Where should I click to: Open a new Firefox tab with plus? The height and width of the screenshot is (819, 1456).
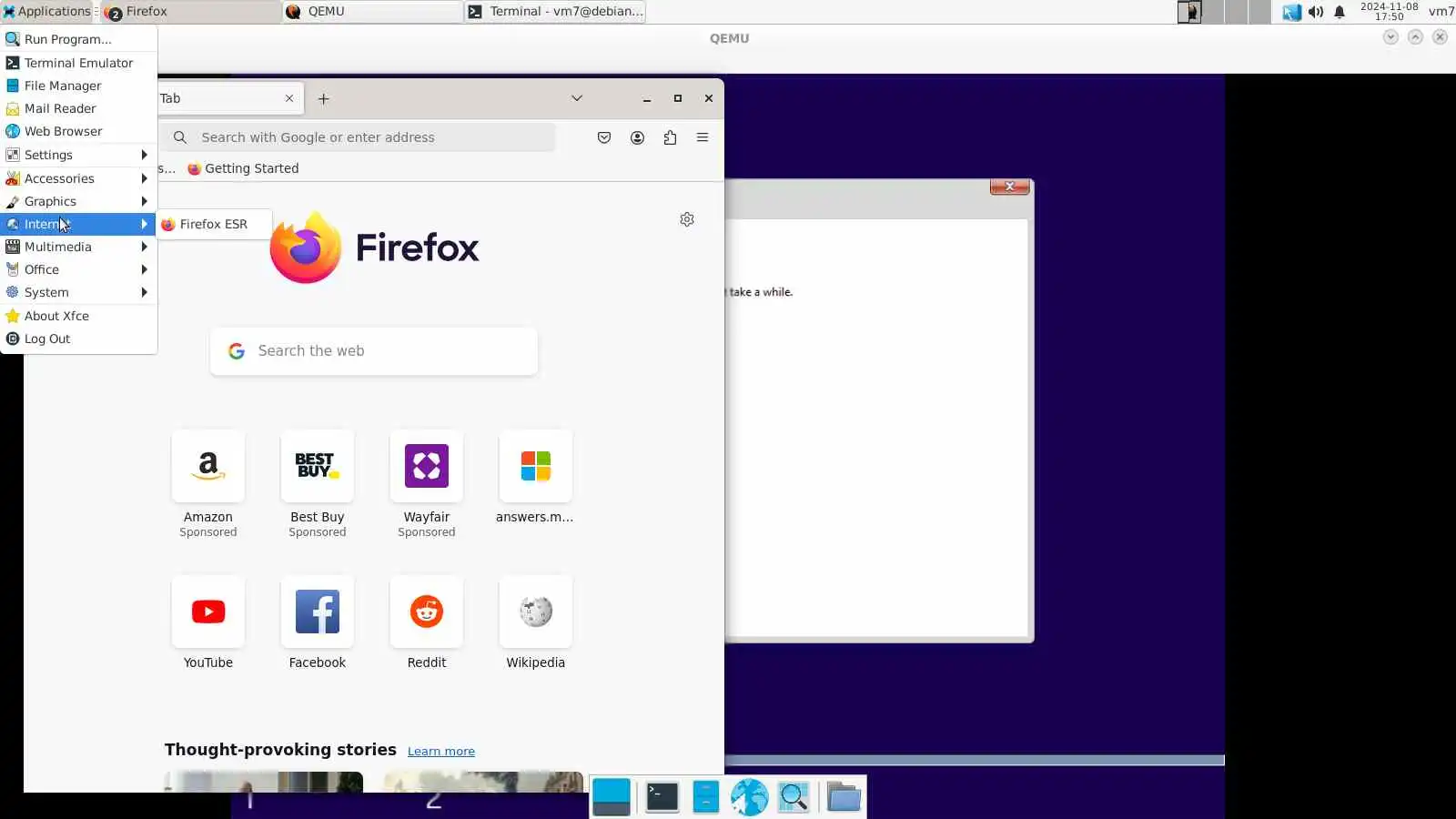click(324, 98)
